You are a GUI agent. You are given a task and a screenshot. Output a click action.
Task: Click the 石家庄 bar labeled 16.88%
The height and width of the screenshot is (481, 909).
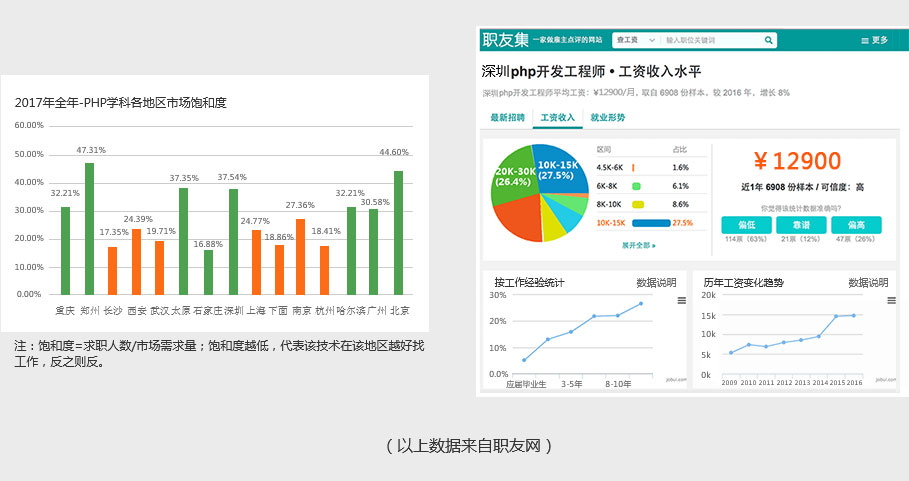(x=208, y=272)
